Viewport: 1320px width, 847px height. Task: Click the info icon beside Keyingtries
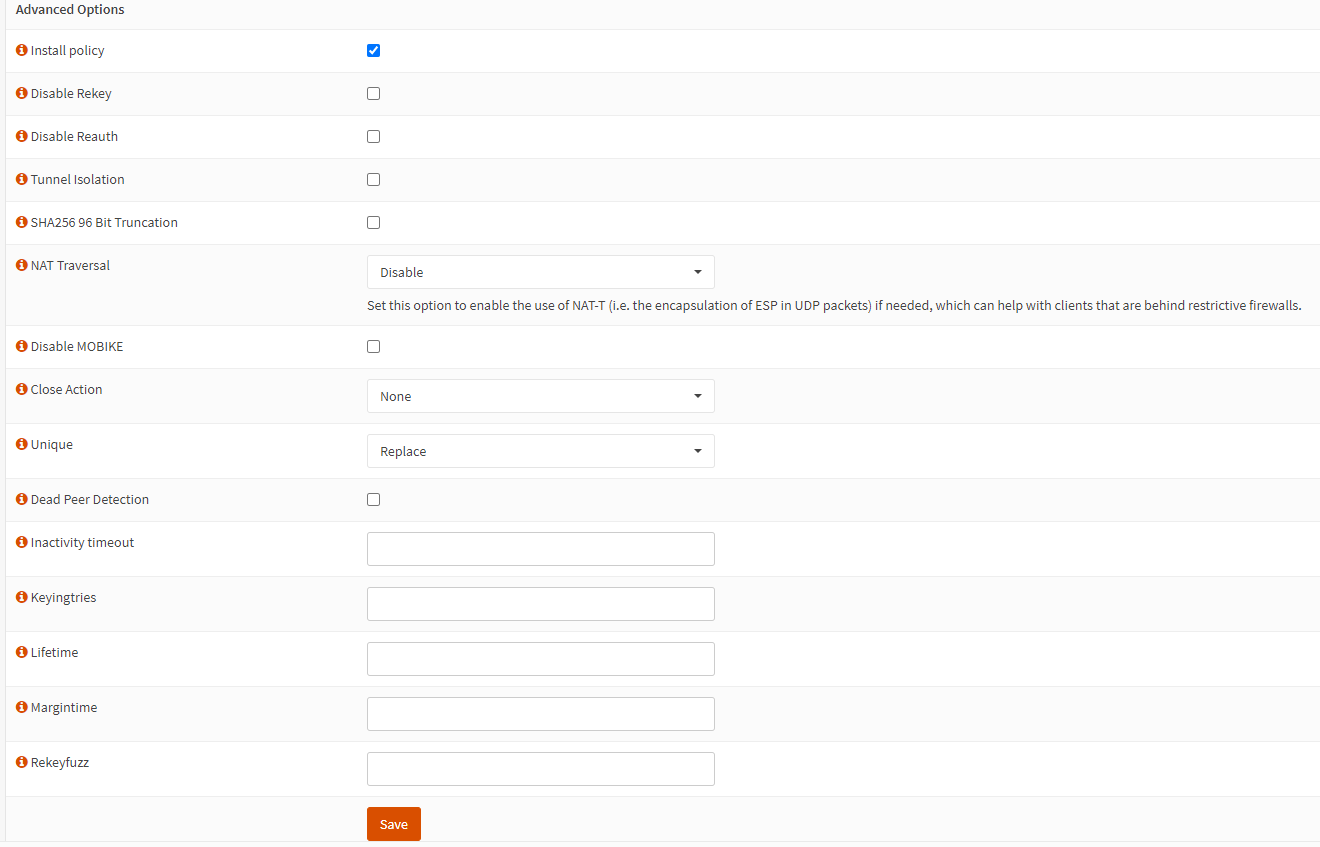(x=22, y=597)
